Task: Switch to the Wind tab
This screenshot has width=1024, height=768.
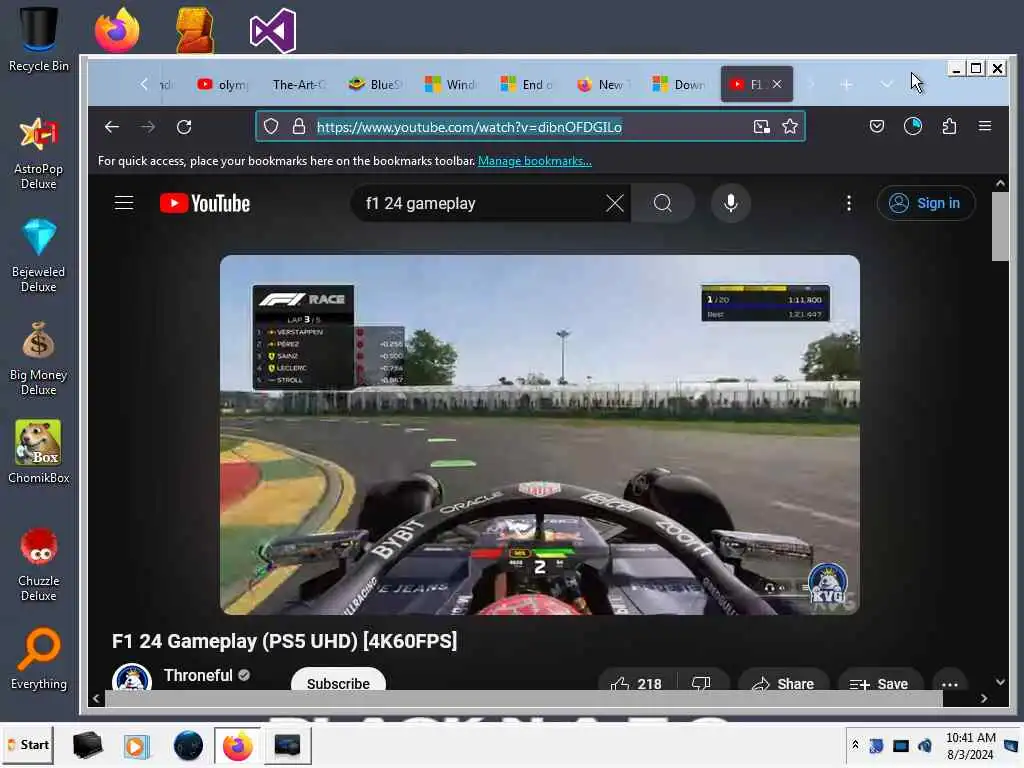Action: point(450,84)
